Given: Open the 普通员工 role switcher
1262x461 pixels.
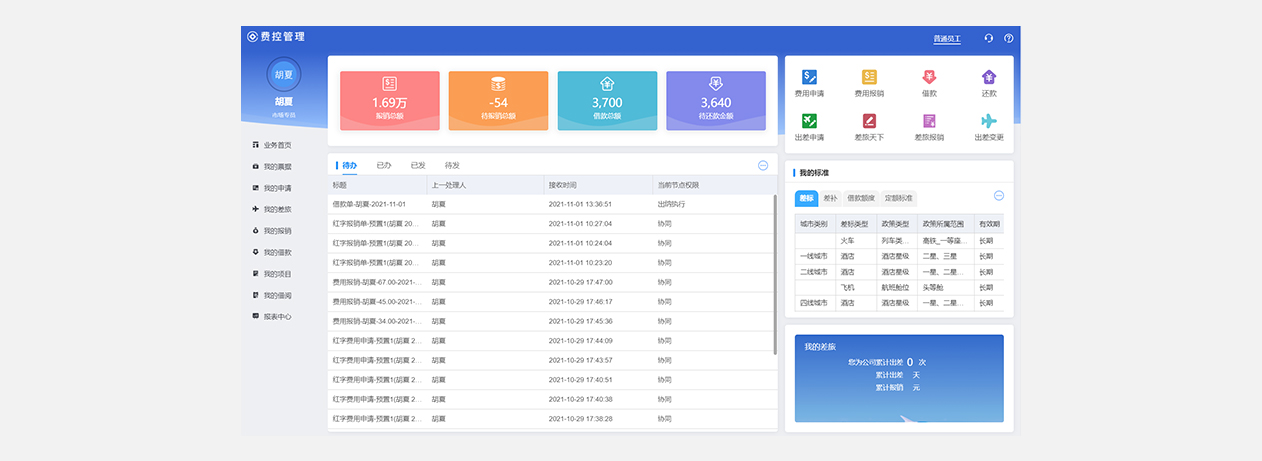Looking at the screenshot, I should pyautogui.click(x=947, y=39).
